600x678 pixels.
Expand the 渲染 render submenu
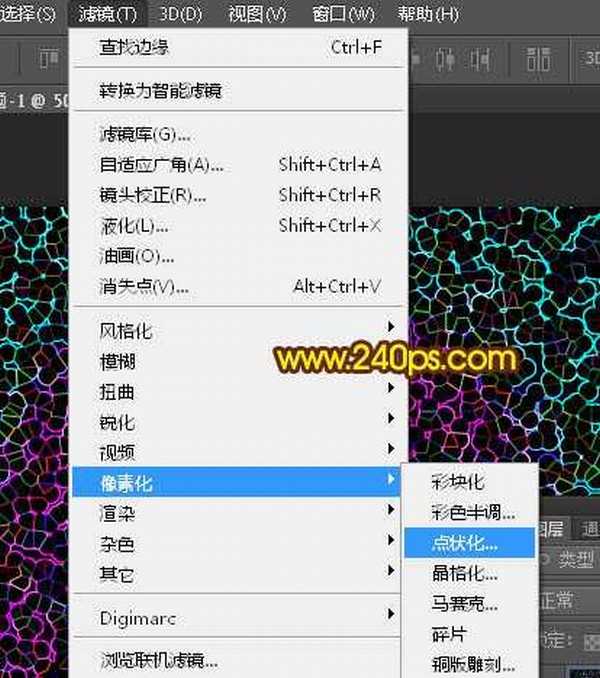[x=117, y=514]
